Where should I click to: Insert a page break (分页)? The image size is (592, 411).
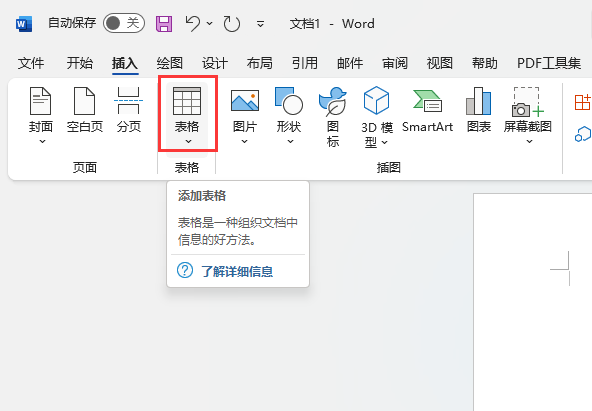click(128, 110)
